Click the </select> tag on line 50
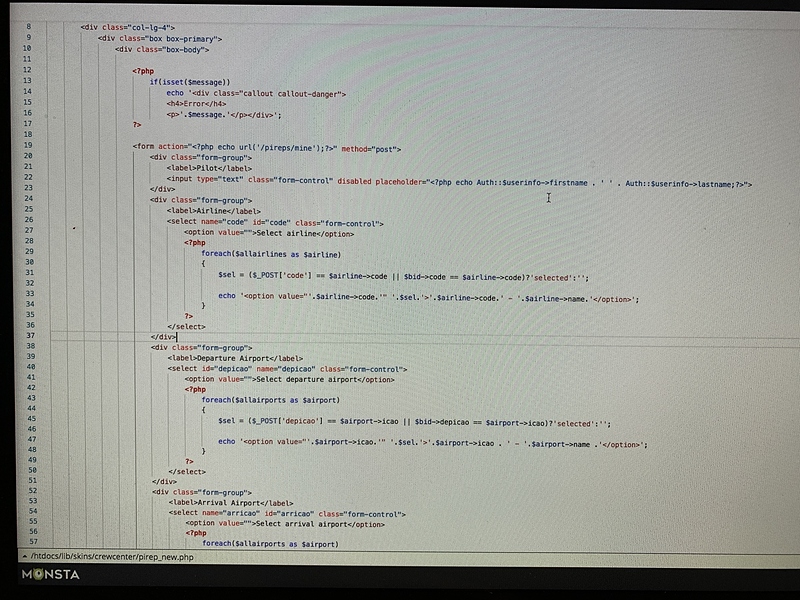 [x=187, y=471]
